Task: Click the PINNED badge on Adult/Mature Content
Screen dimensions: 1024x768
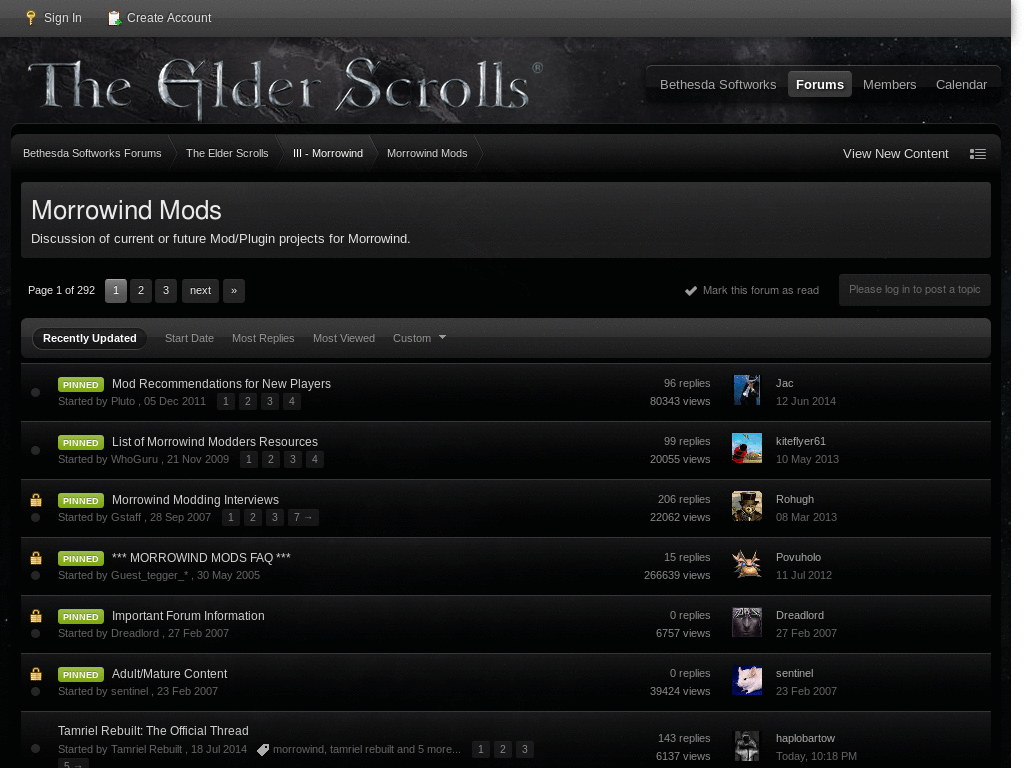Action: tap(81, 675)
